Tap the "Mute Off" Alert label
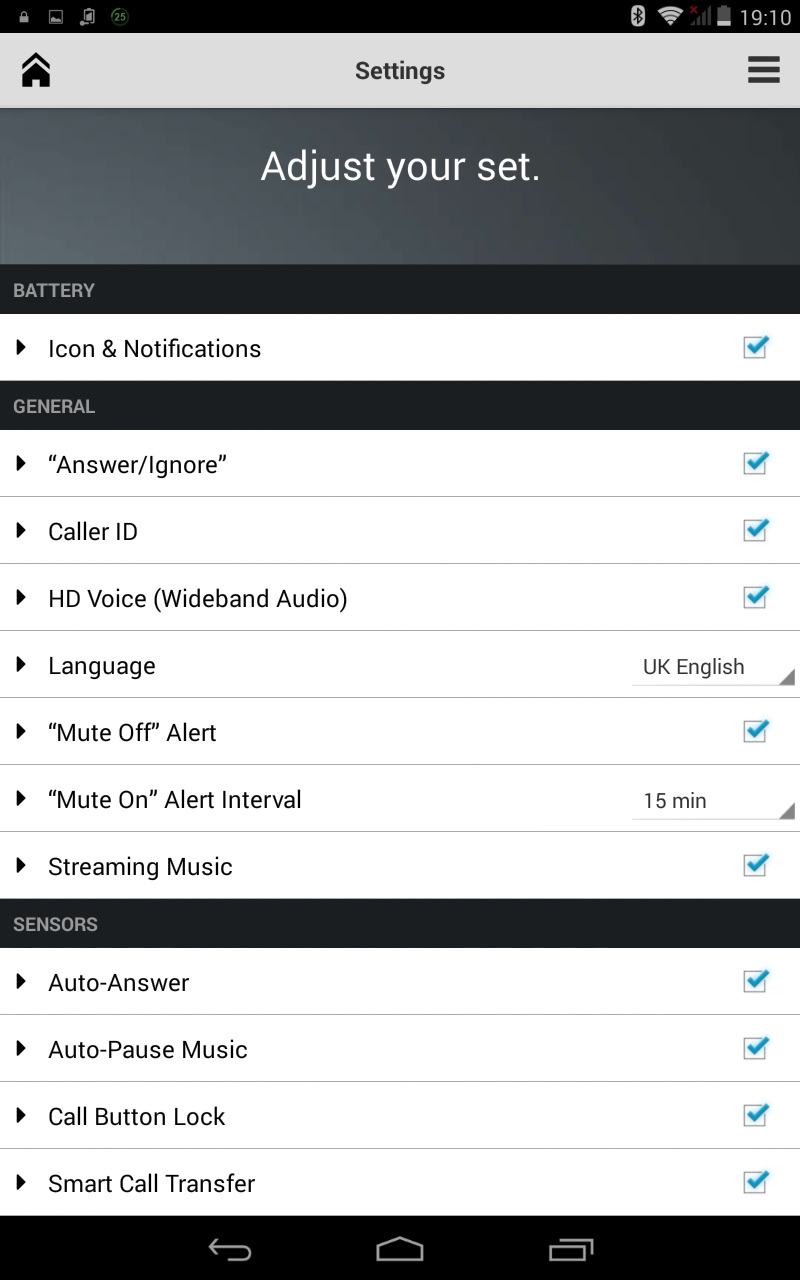 click(x=132, y=732)
